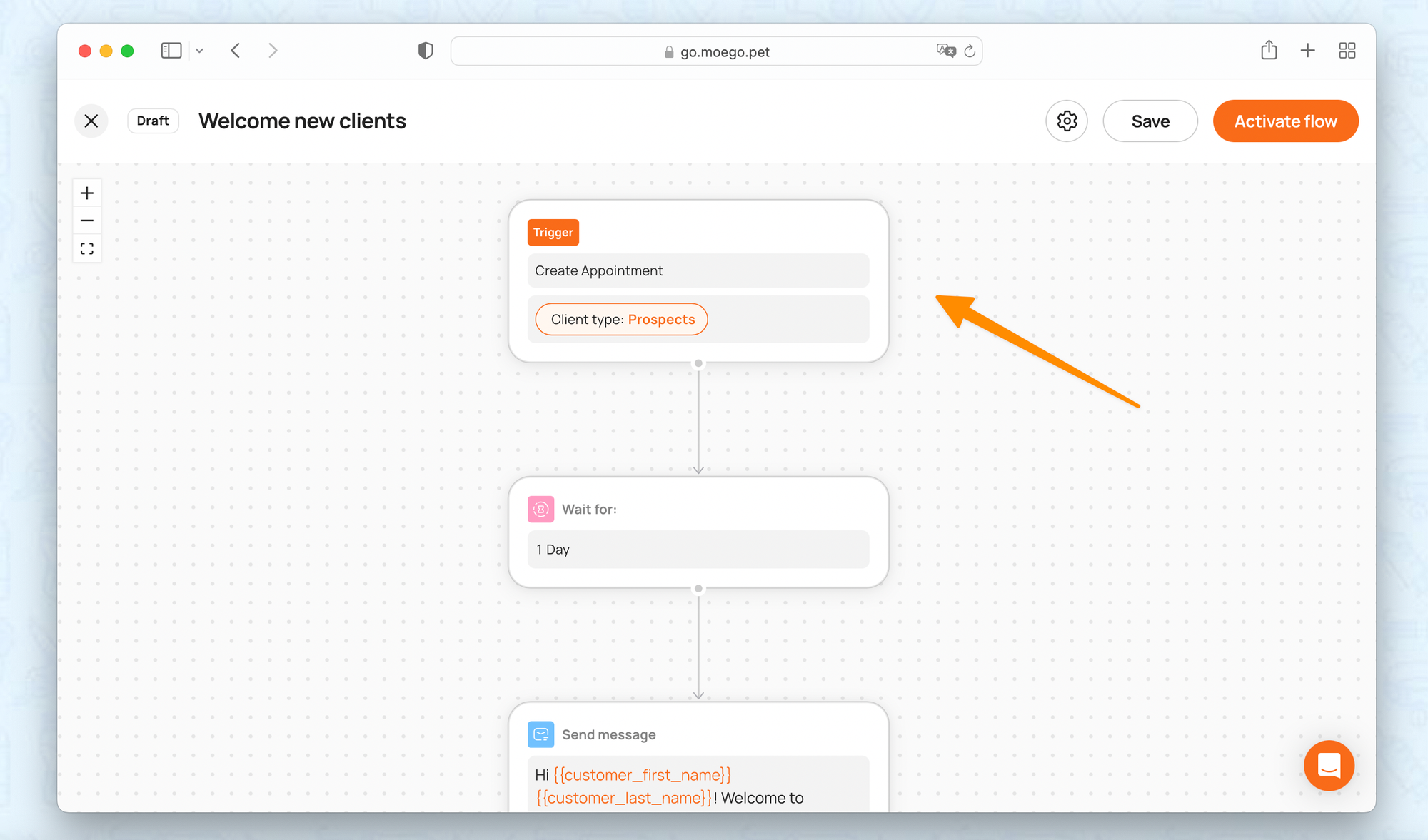Click the browser privacy shield icon
This screenshot has width=1428, height=840.
pos(426,51)
